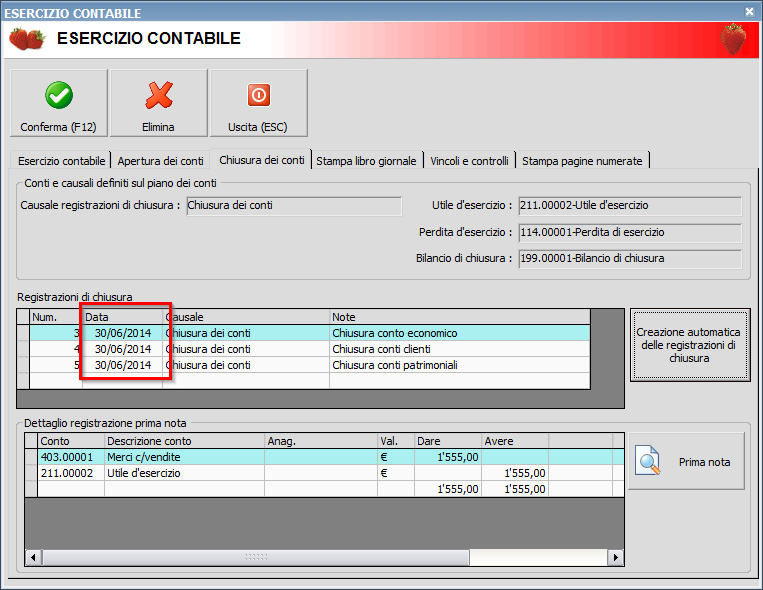The image size is (763, 590).
Task: Click the Data column header
Action: point(122,316)
